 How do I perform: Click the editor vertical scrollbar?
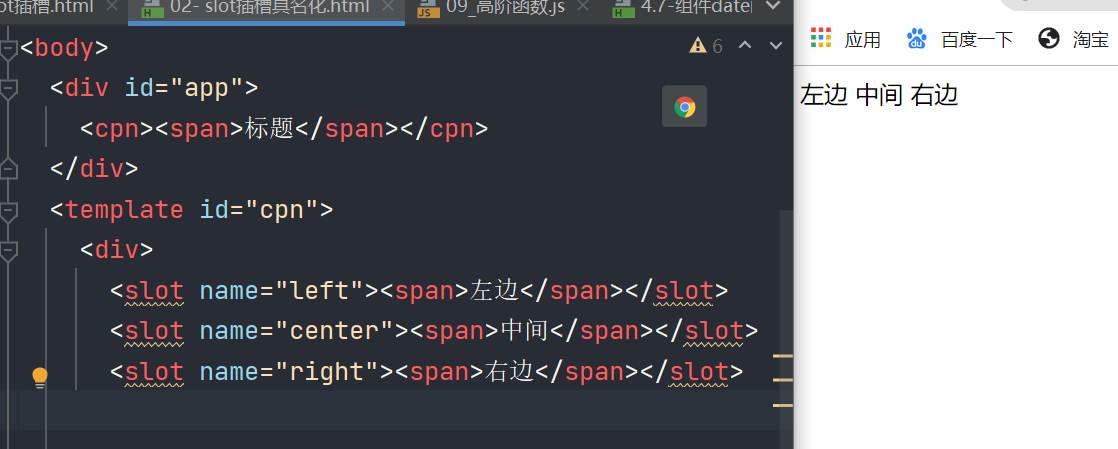pyautogui.click(x=786, y=329)
